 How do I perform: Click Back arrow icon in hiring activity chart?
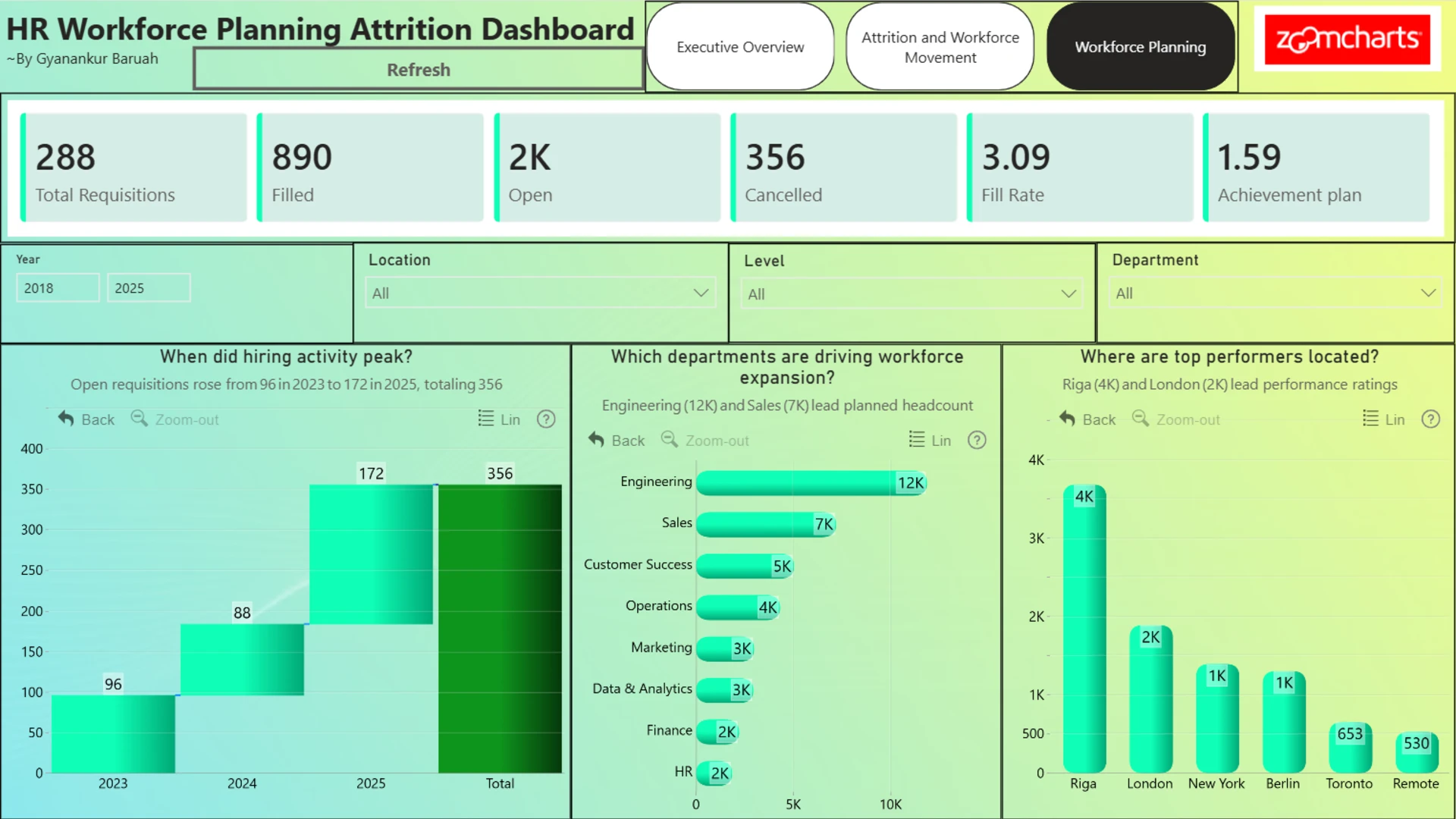[x=66, y=419]
